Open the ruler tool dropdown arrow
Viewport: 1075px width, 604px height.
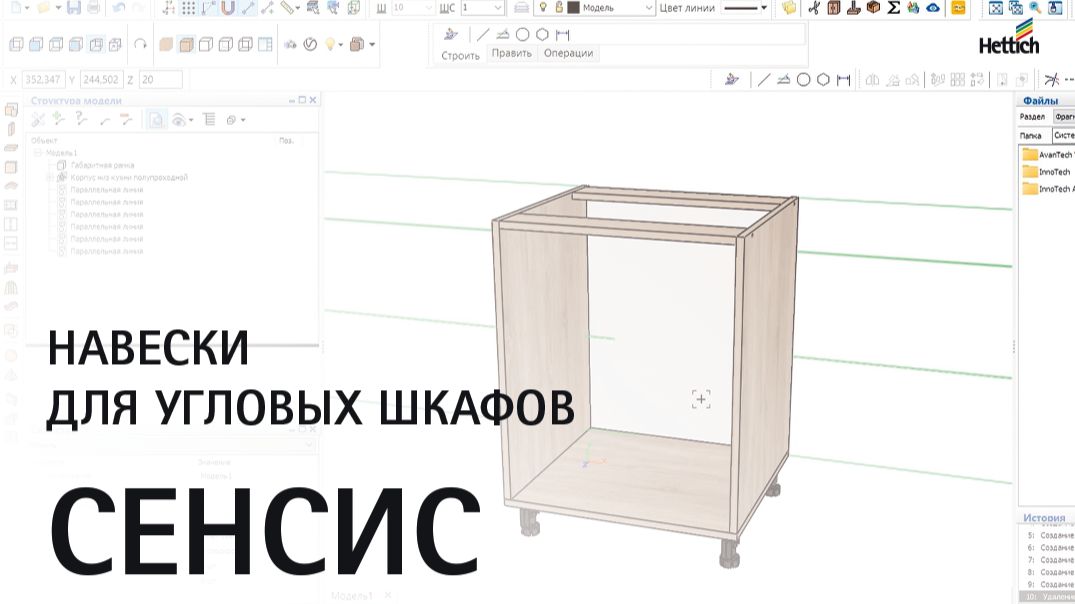click(298, 8)
